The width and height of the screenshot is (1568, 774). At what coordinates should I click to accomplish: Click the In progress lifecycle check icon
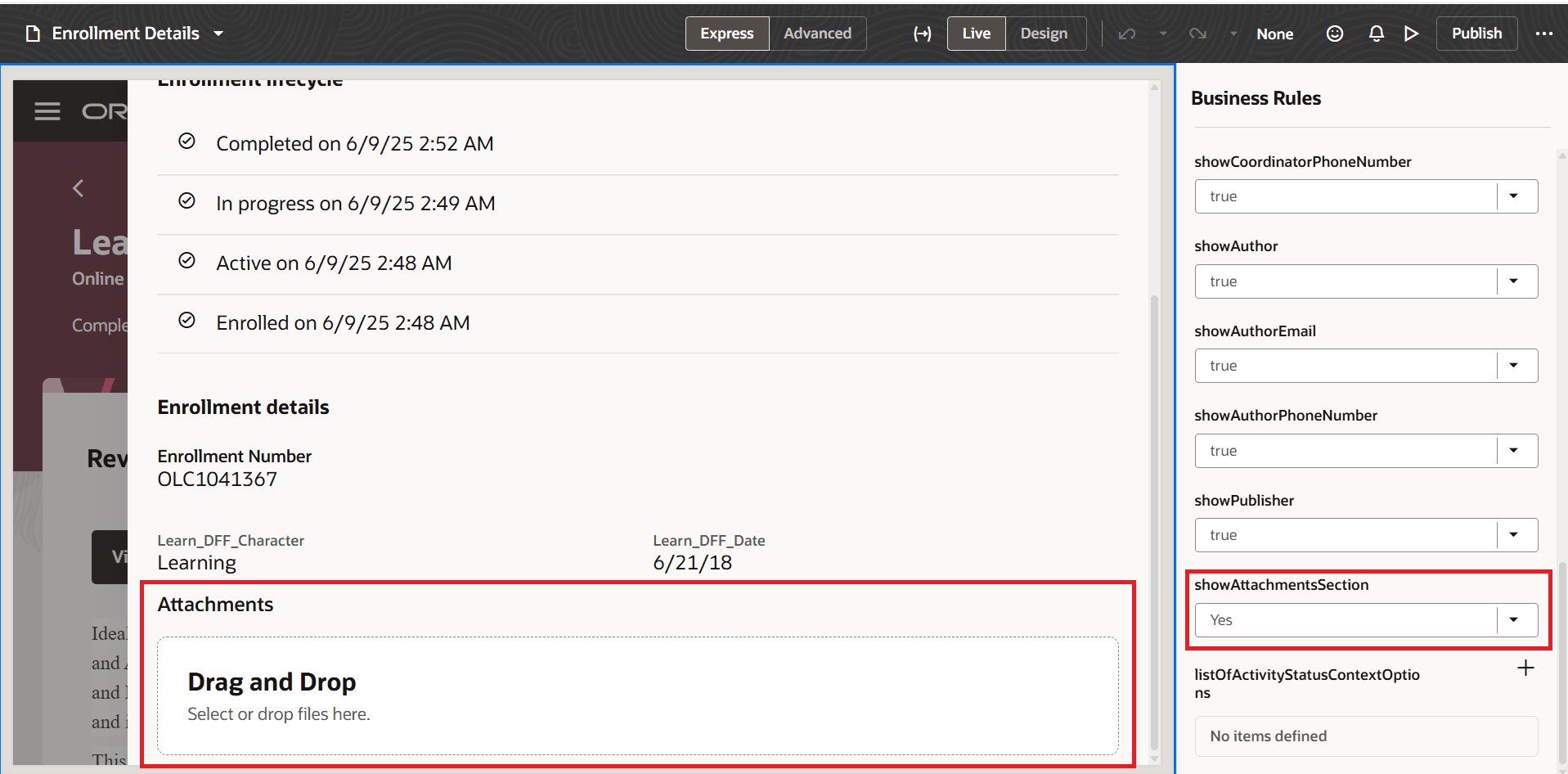pos(186,201)
